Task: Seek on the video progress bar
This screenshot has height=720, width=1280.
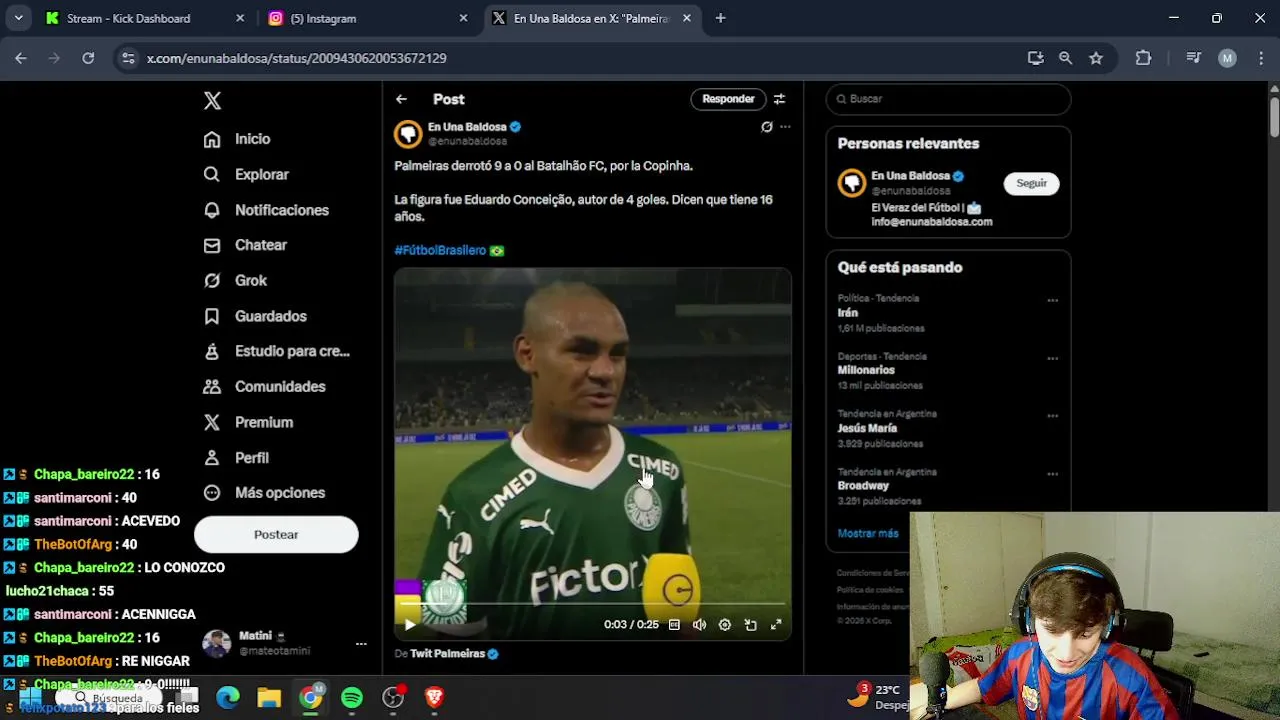Action: [592, 604]
